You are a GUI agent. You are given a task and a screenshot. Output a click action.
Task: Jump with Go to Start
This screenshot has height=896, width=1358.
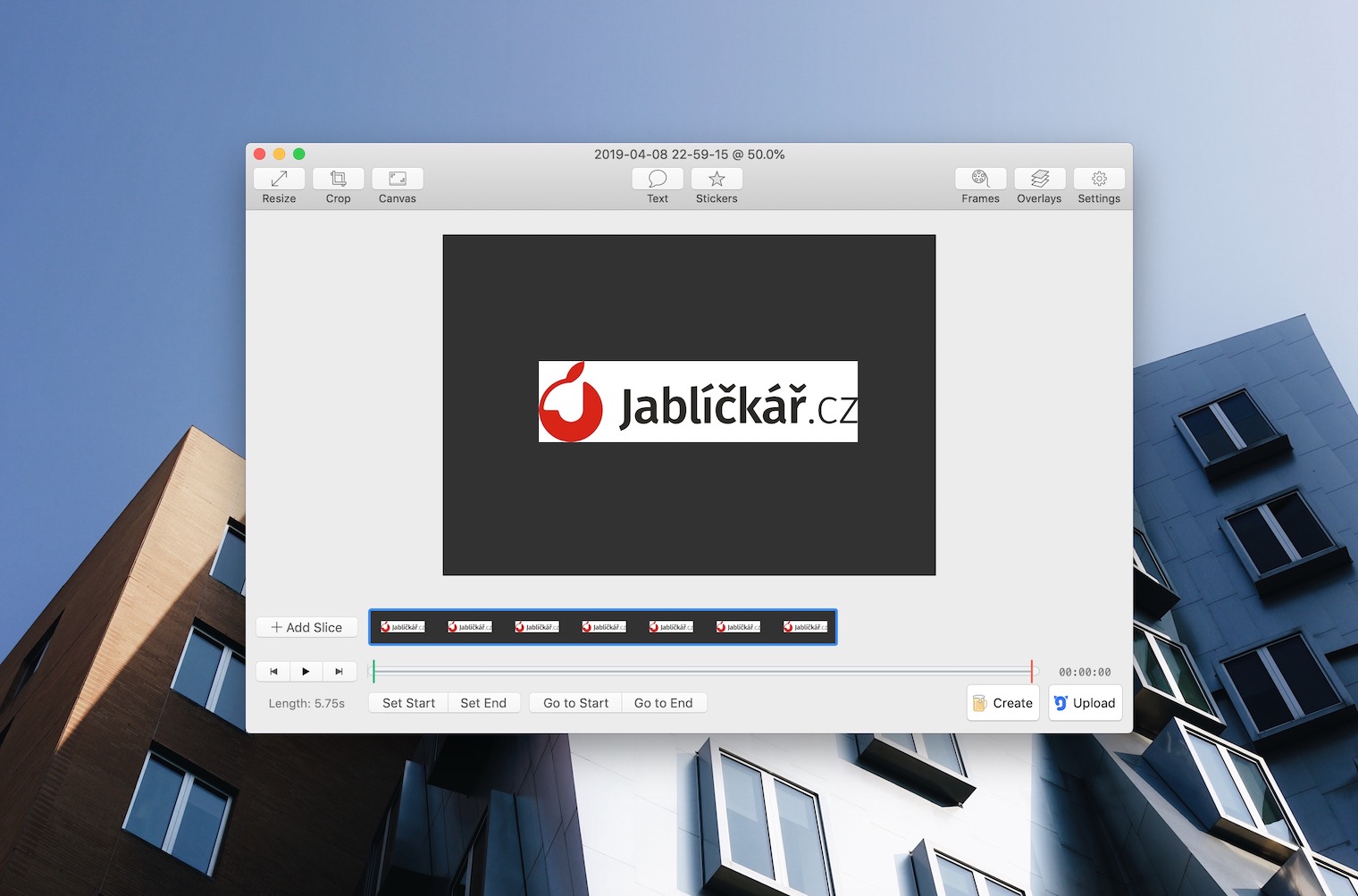coord(575,703)
